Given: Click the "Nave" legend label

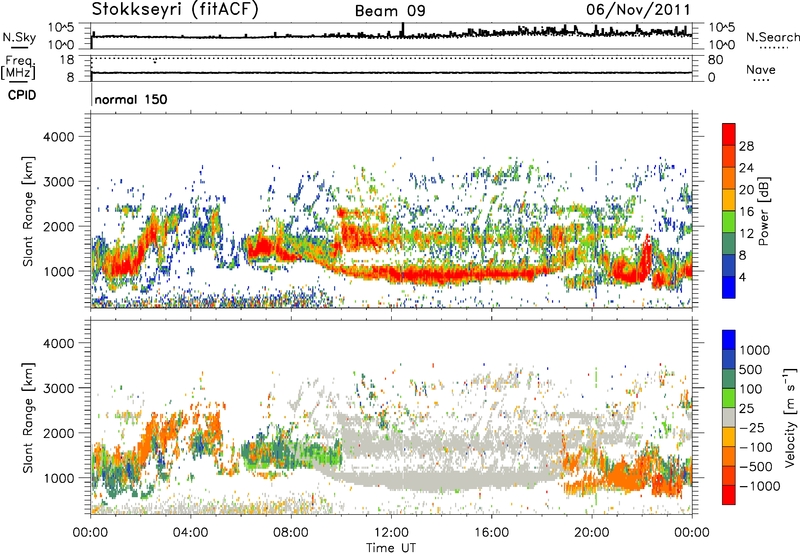Looking at the screenshot, I should pos(761,69).
